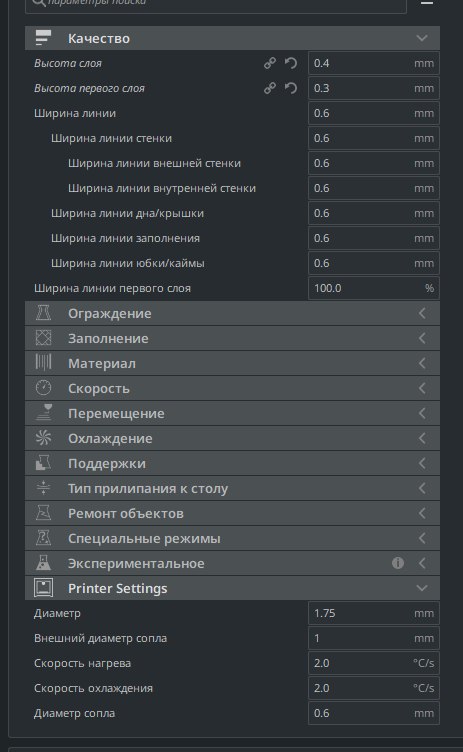
Task: Click the Printer Settings header label
Action: (x=118, y=588)
